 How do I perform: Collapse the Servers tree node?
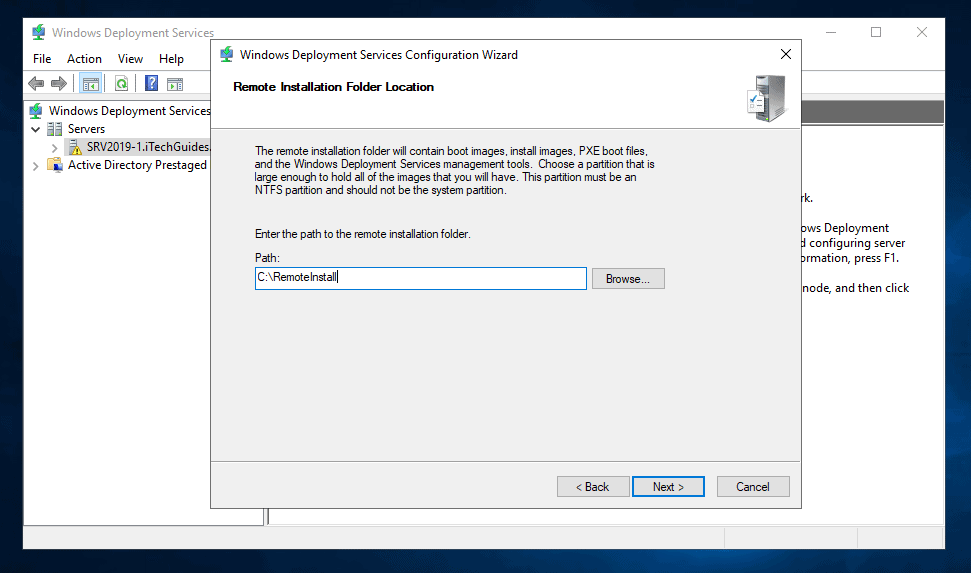click(37, 129)
